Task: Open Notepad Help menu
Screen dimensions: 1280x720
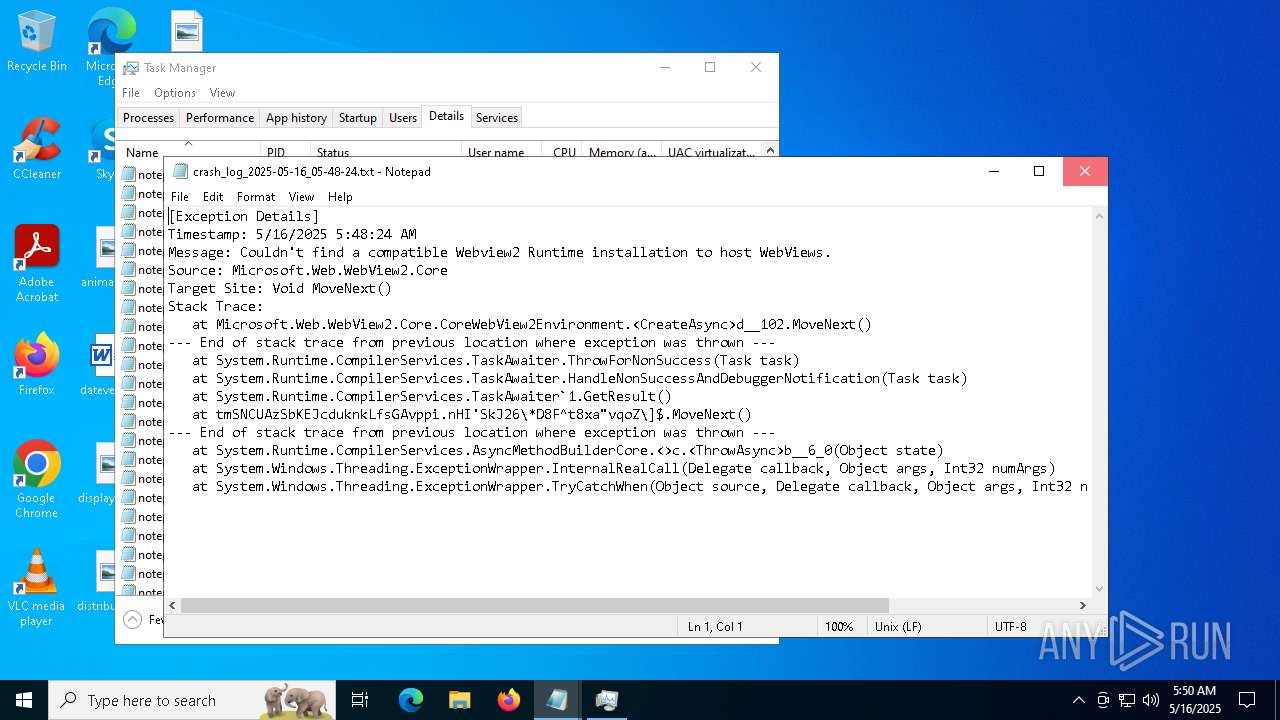Action: click(340, 197)
